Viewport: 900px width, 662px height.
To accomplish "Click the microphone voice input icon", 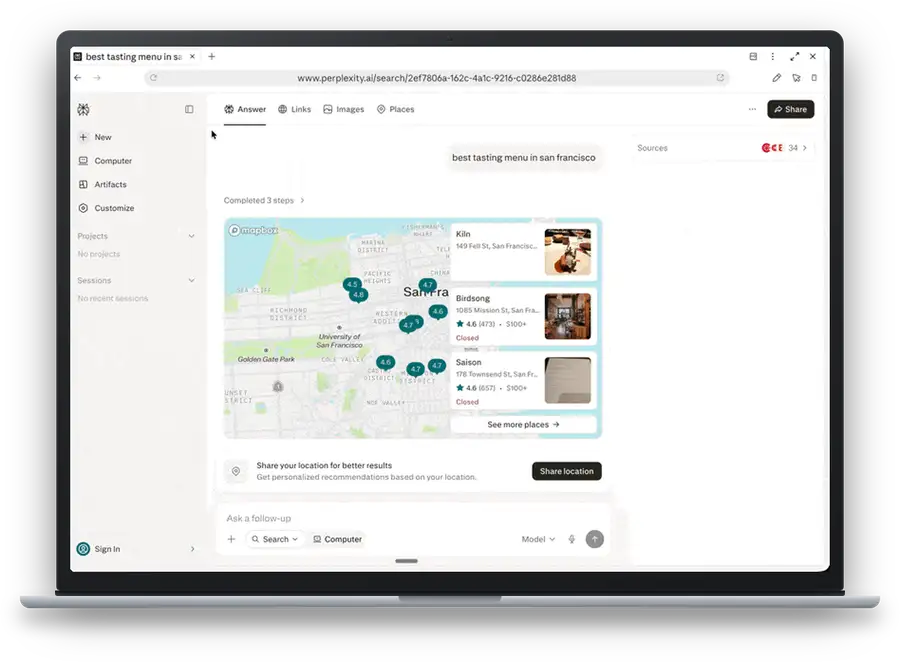I will click(x=572, y=539).
